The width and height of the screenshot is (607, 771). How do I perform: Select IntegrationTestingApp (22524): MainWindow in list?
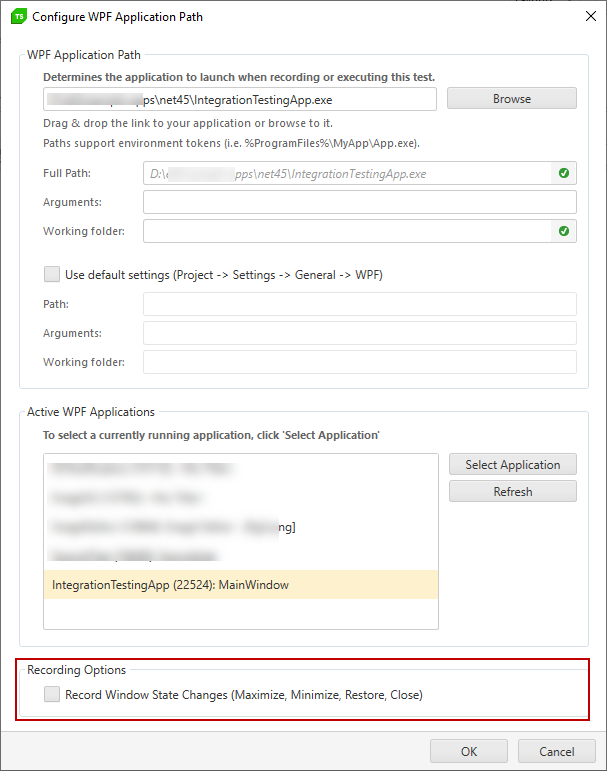[241, 585]
